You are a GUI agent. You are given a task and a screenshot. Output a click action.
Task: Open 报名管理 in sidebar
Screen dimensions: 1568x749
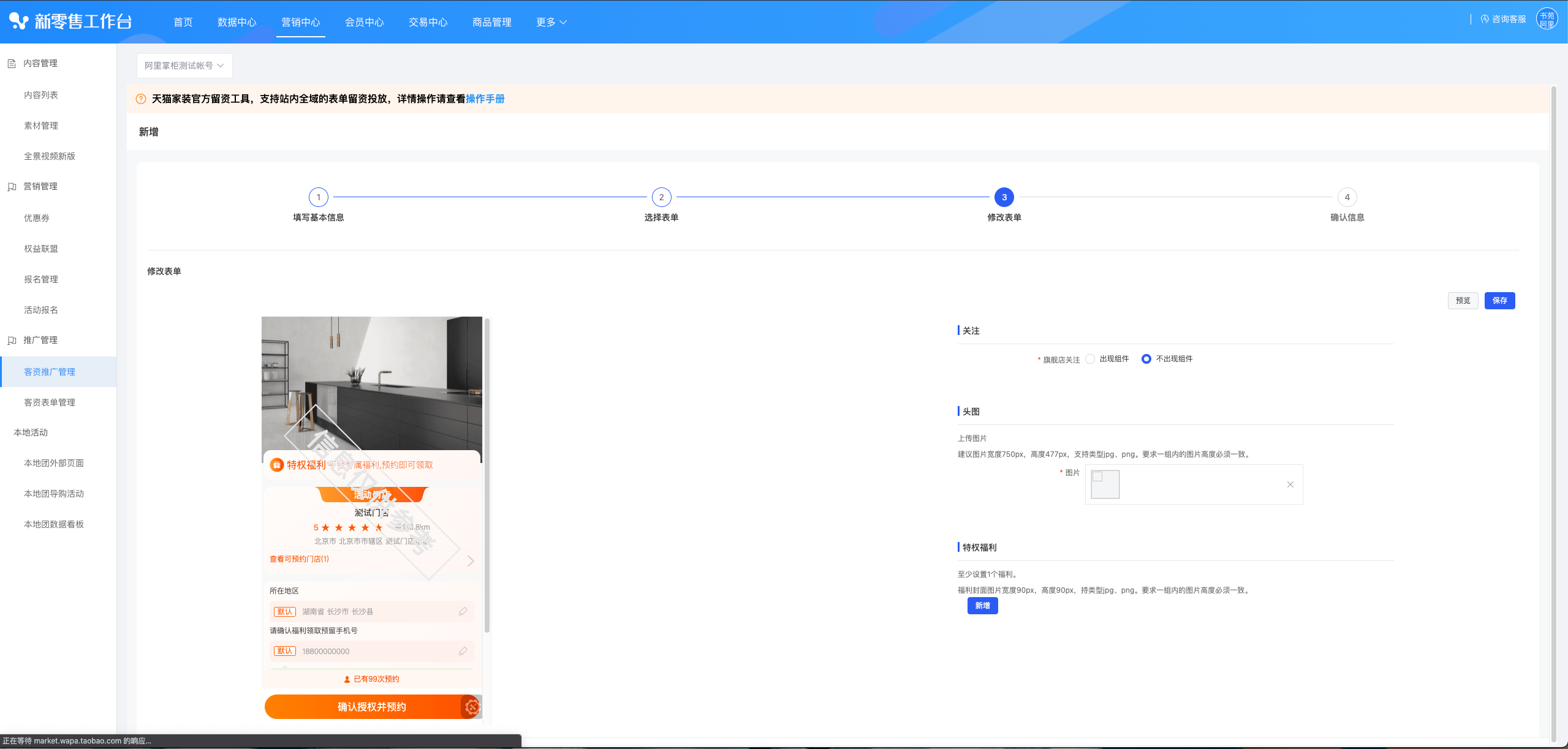41,279
